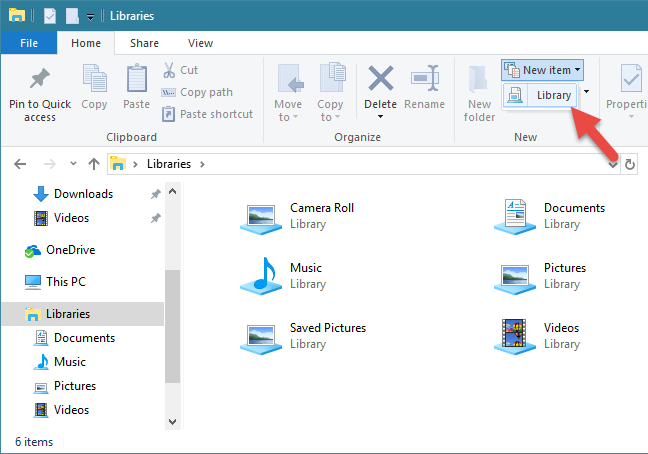648x454 pixels.
Task: Click the Back navigation arrow
Action: 20,164
